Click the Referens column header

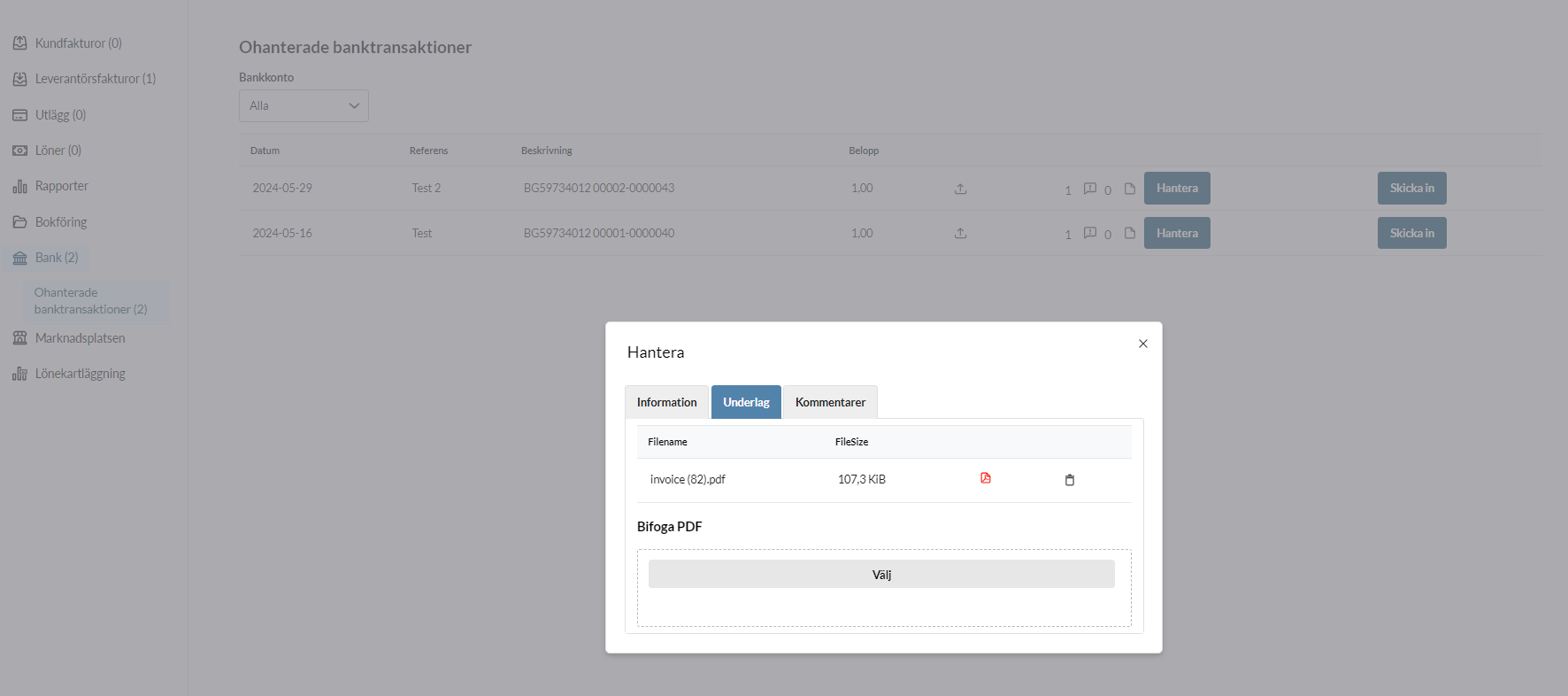click(428, 151)
